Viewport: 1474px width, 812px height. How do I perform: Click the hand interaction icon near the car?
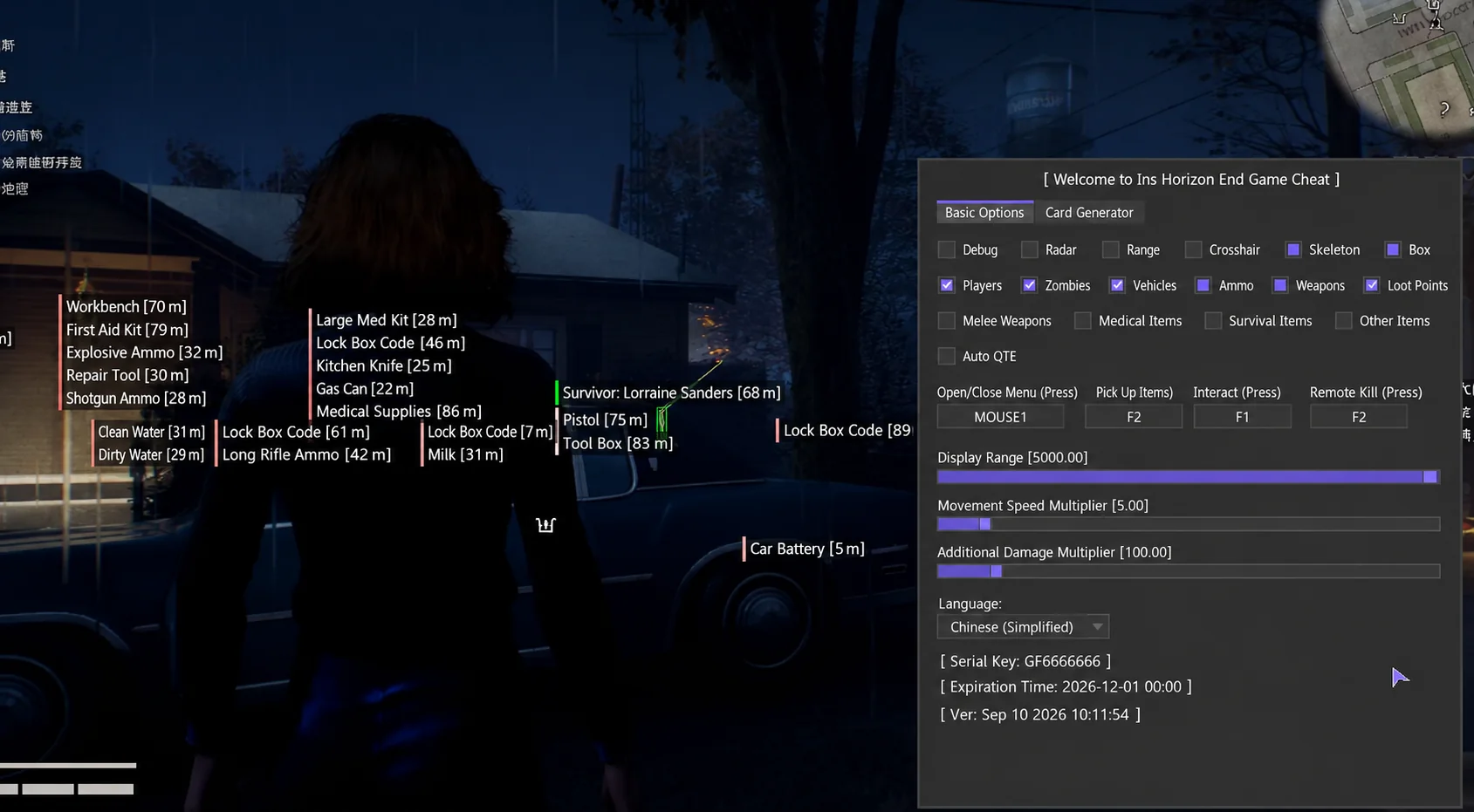pos(545,524)
